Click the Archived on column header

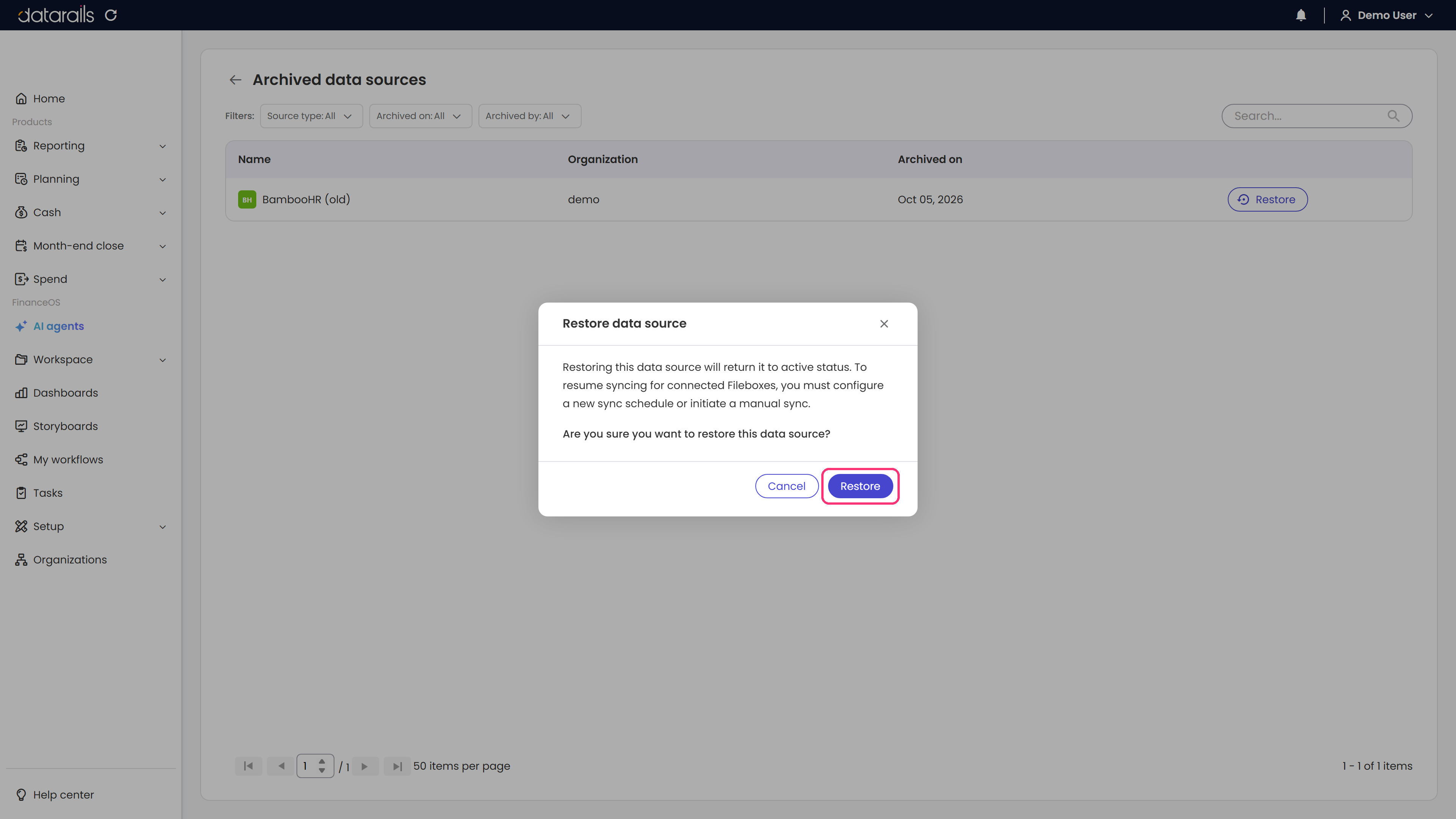coord(930,159)
